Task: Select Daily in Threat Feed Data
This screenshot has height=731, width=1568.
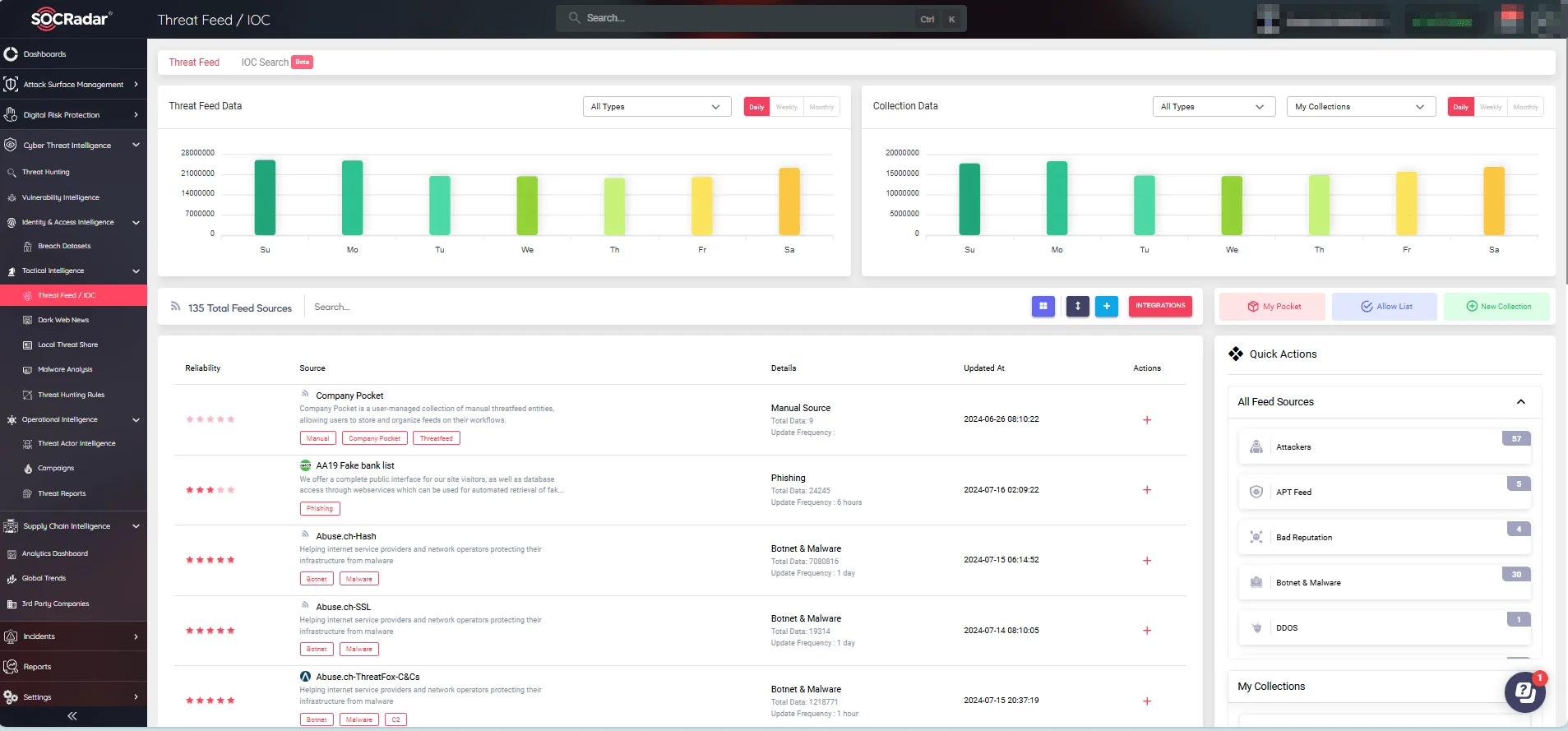Action: [756, 107]
